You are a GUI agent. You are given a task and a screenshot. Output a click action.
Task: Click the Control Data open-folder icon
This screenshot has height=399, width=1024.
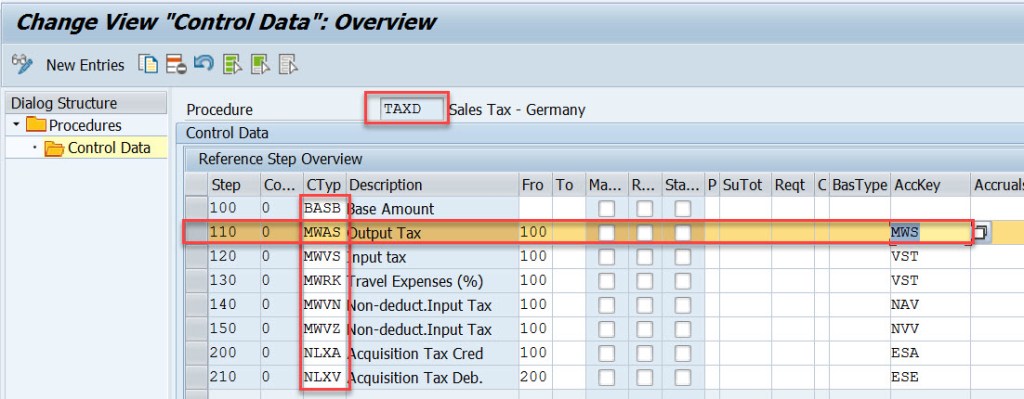click(55, 148)
